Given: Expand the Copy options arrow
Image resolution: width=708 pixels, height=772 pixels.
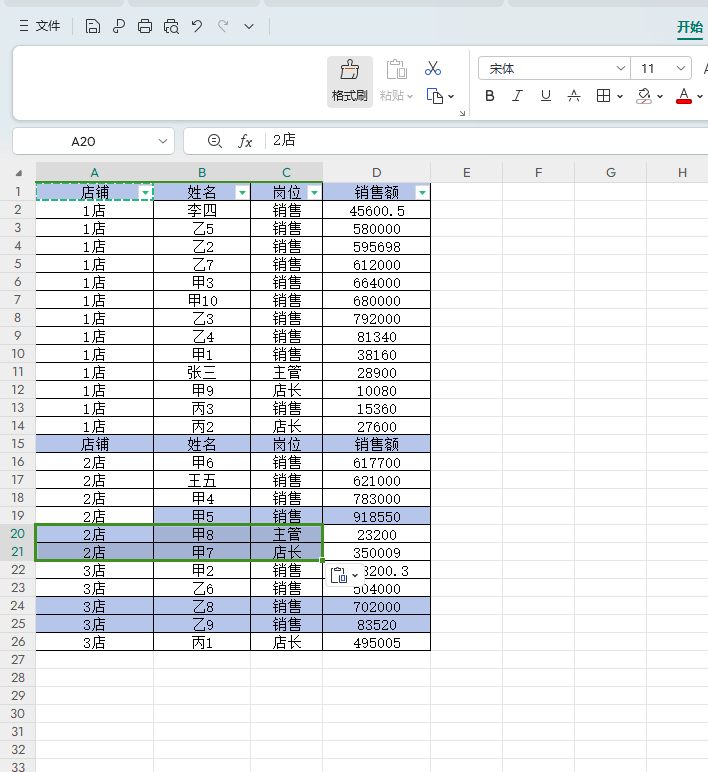Looking at the screenshot, I should point(451,96).
